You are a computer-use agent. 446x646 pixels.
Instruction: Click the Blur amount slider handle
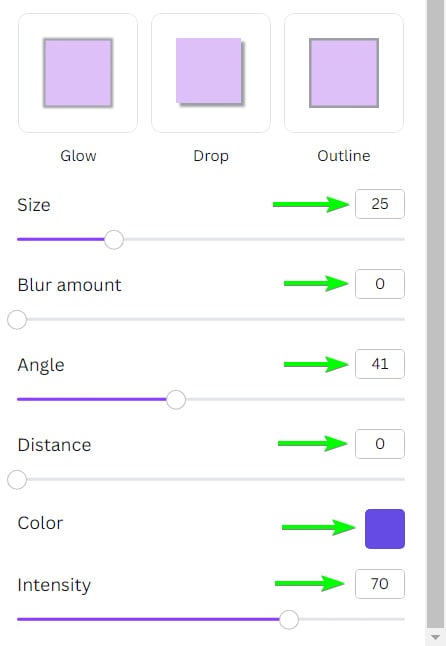coord(17,319)
